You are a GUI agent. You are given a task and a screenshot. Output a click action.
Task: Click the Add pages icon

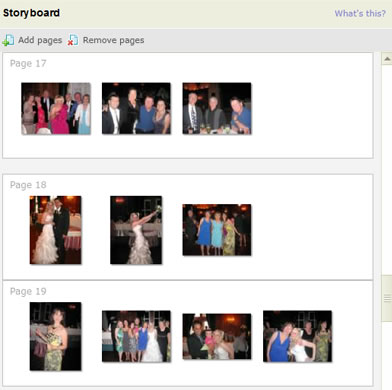[x=8, y=40]
